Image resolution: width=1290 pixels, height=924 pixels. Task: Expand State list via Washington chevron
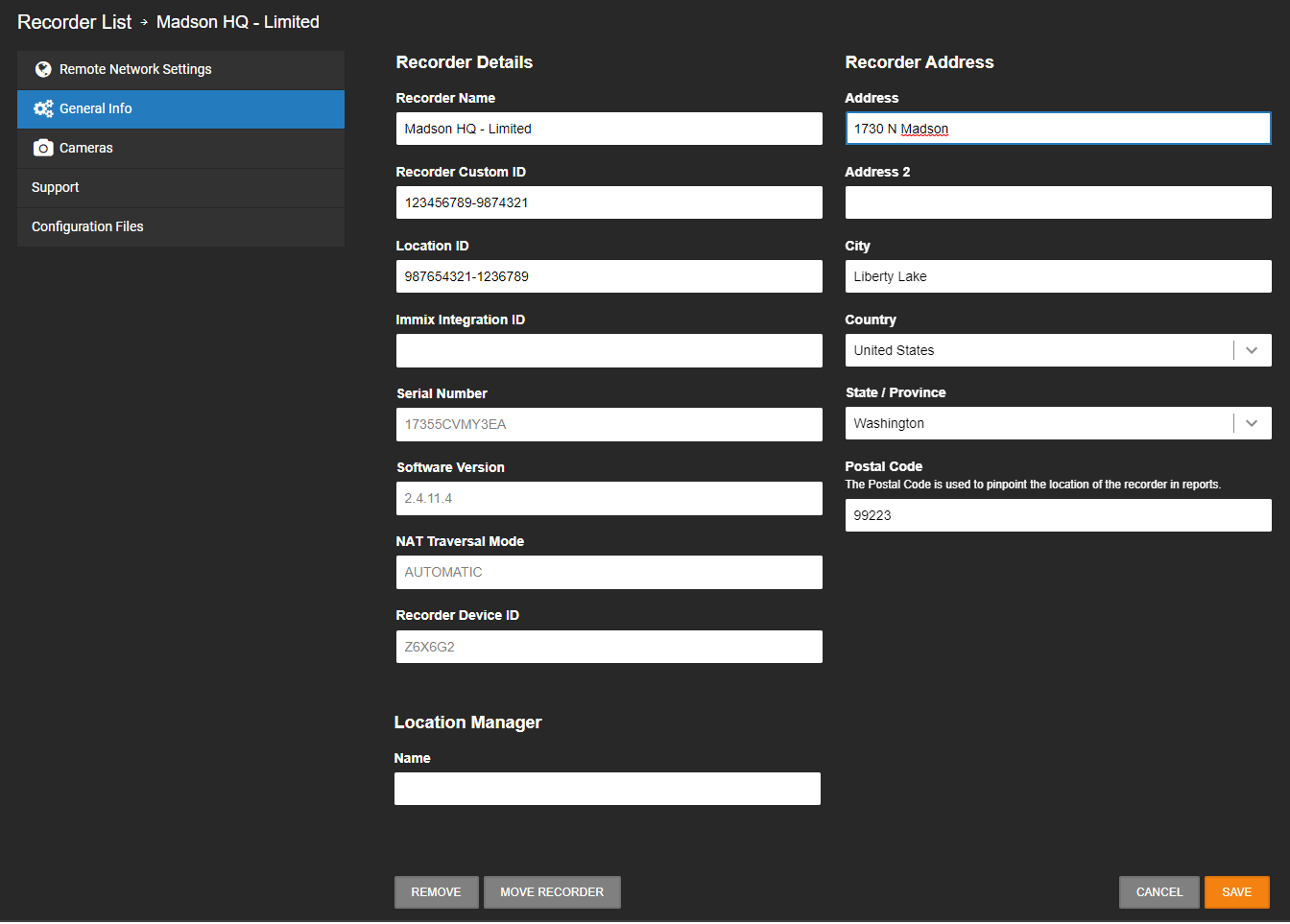coord(1252,423)
